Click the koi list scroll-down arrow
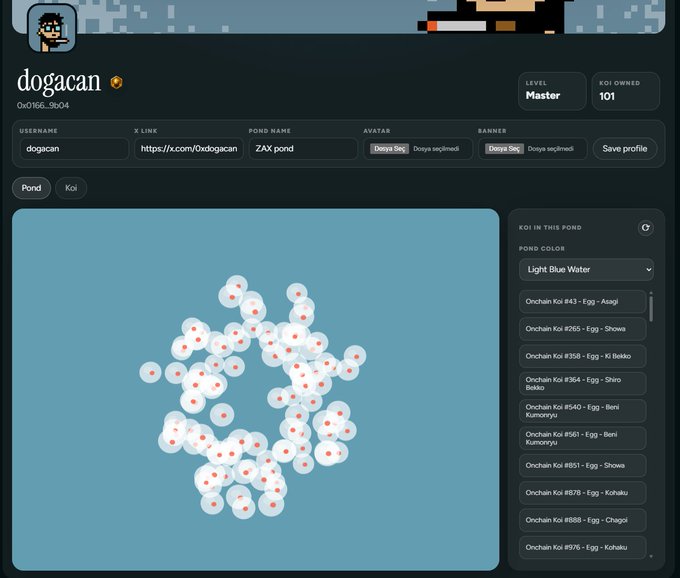This screenshot has width=680, height=578. click(651, 556)
